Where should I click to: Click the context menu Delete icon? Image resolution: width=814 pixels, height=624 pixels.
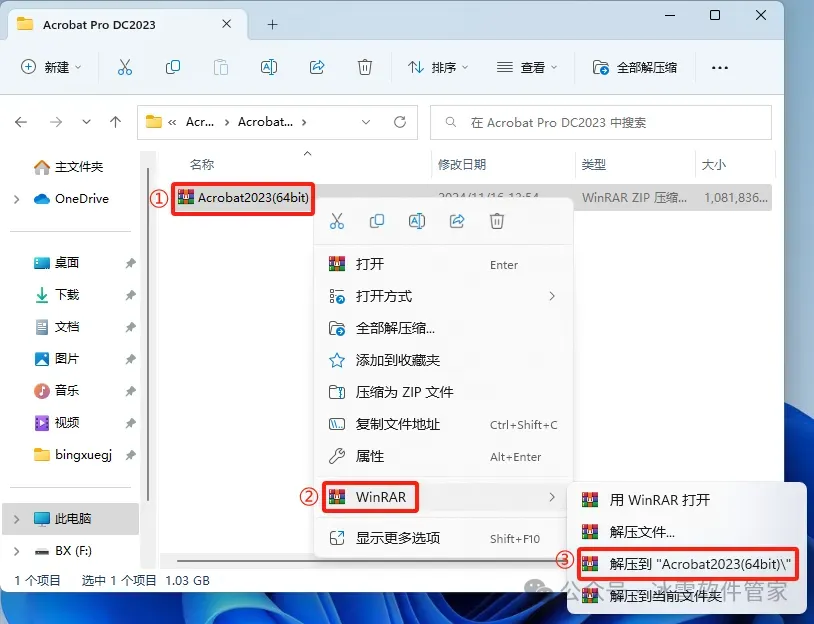pyautogui.click(x=497, y=221)
